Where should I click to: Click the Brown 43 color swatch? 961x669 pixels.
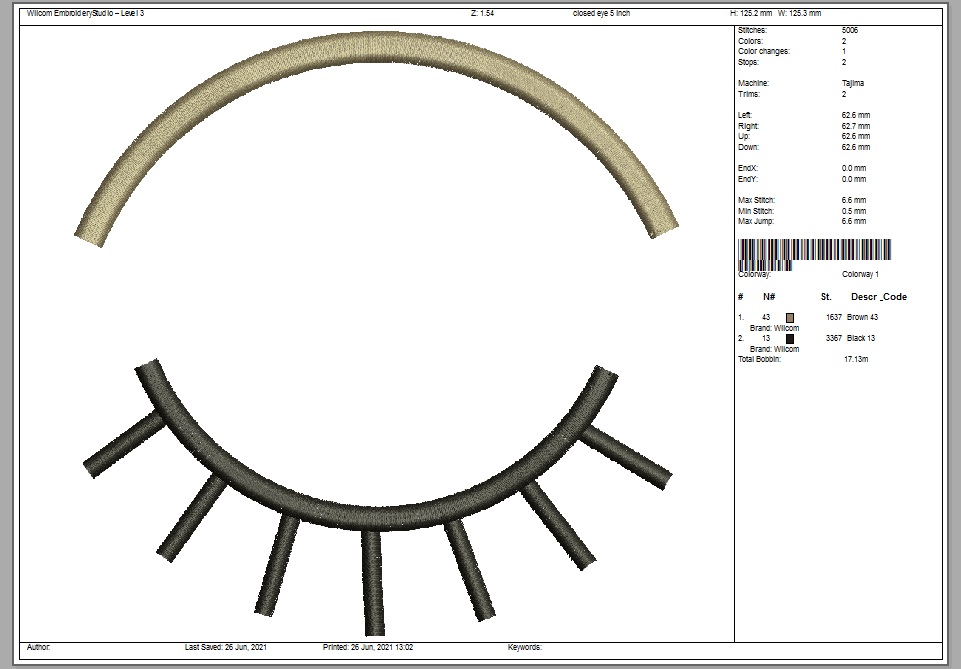(x=789, y=317)
